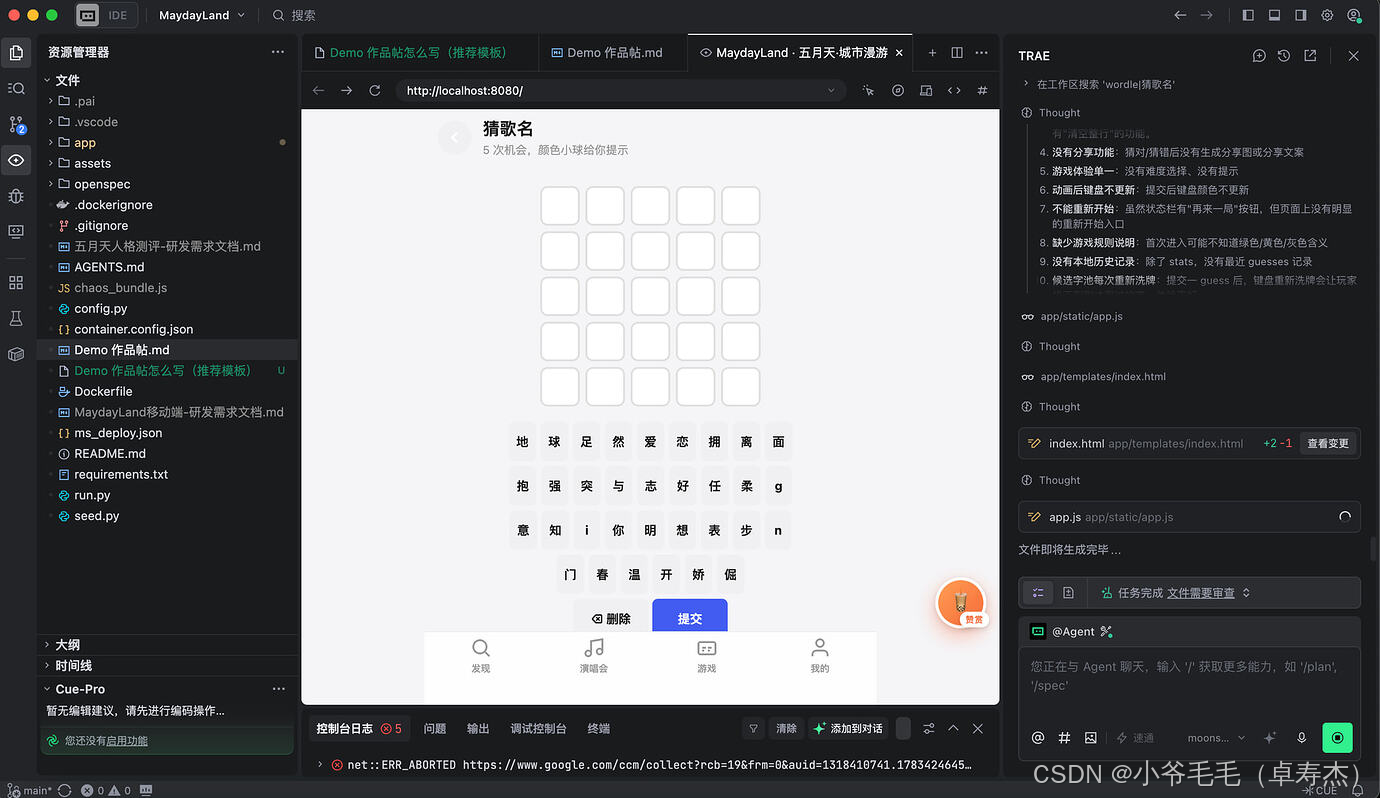Open the Testing flask icon in activity bar
Viewport: 1380px width, 798px height.
point(16,318)
